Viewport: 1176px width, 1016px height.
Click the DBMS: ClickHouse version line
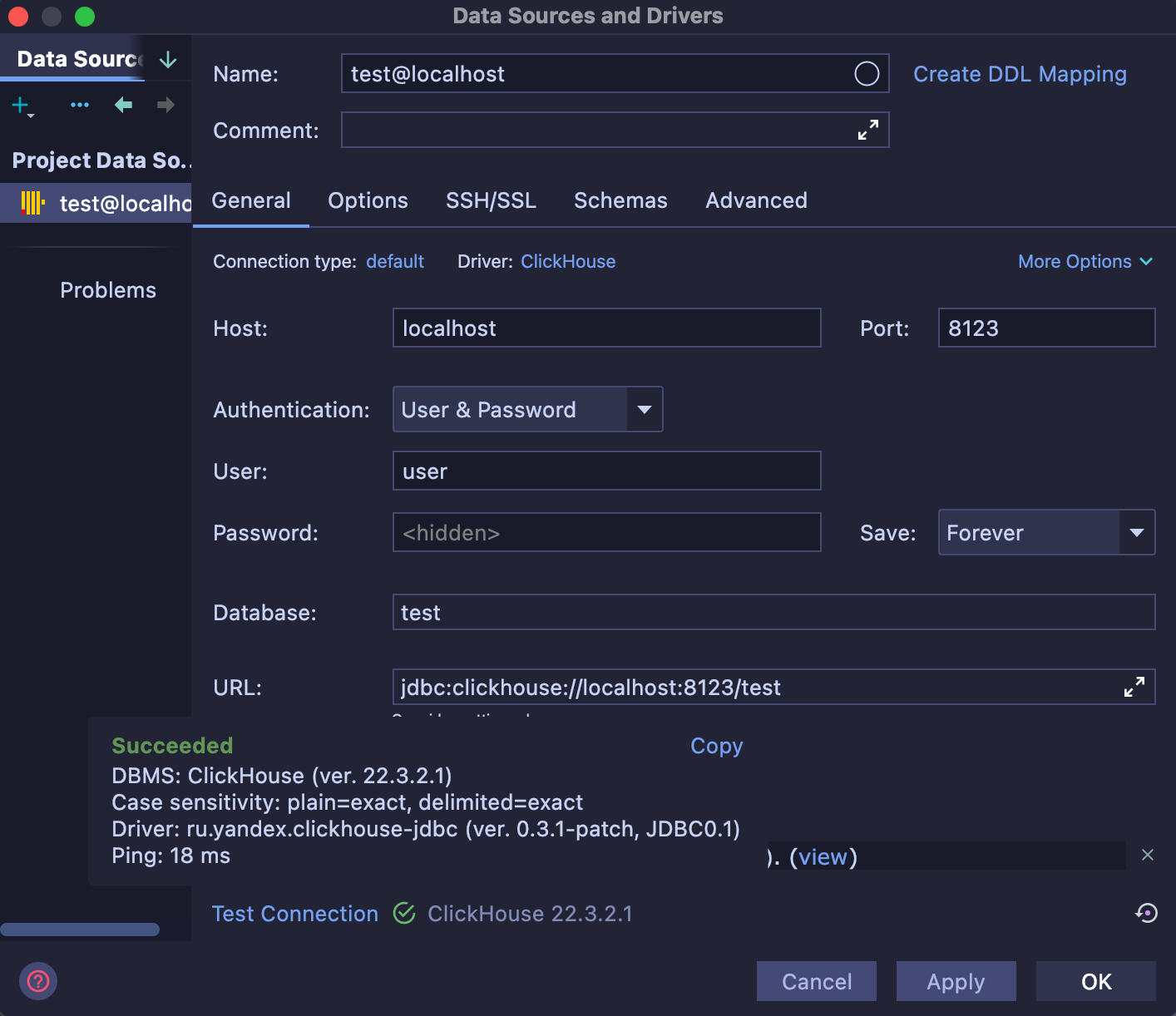(x=282, y=776)
